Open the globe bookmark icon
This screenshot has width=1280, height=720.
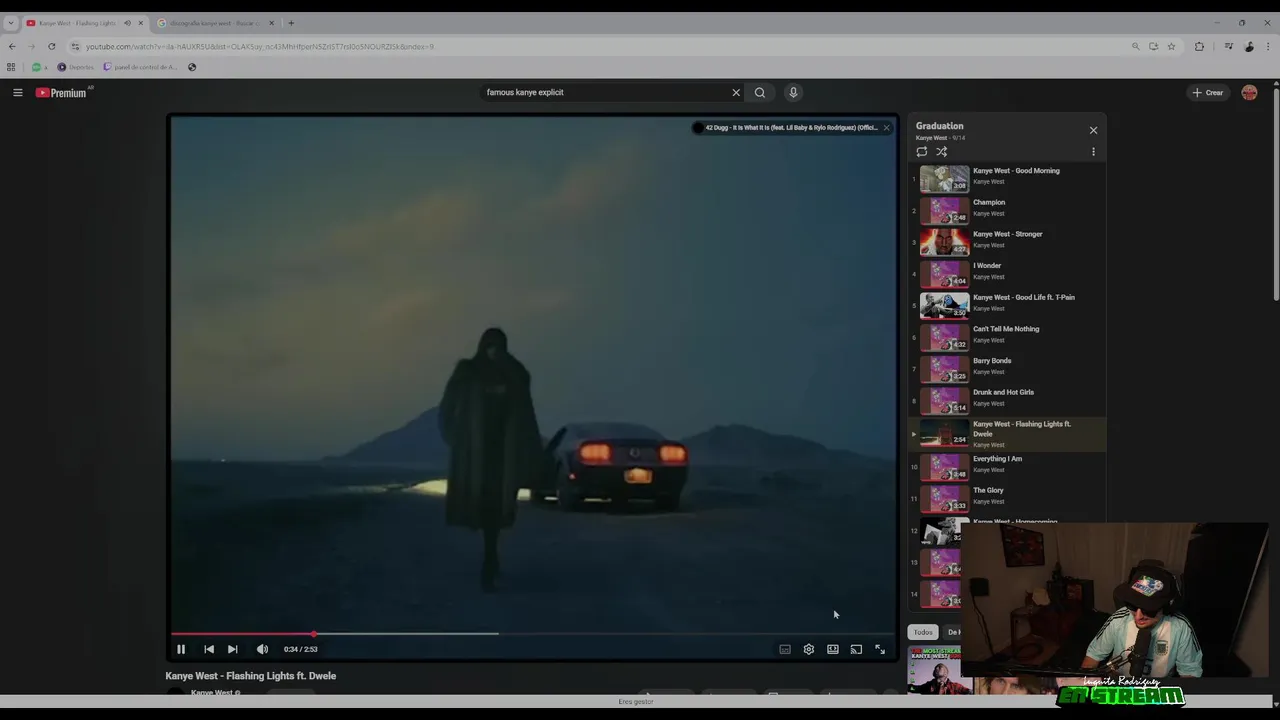tap(192, 67)
